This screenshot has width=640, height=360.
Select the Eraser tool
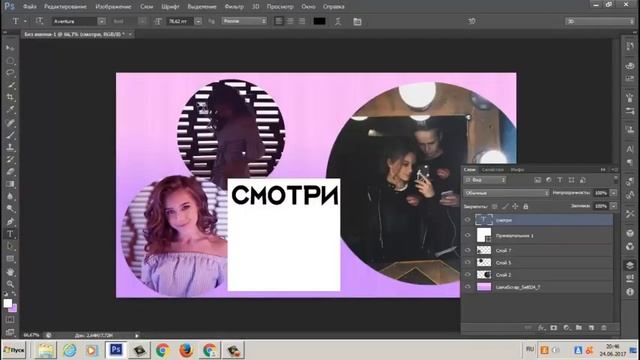(10, 172)
